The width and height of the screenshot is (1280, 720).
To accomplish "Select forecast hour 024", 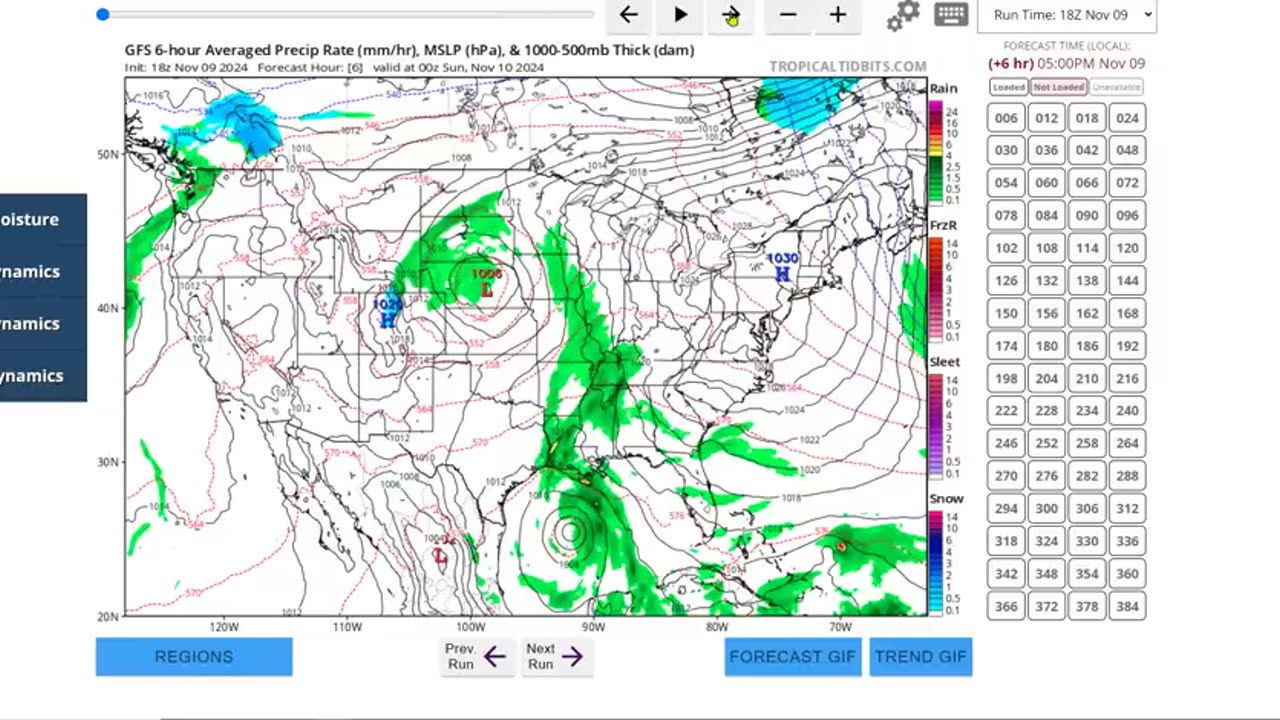I will pos(1127,118).
